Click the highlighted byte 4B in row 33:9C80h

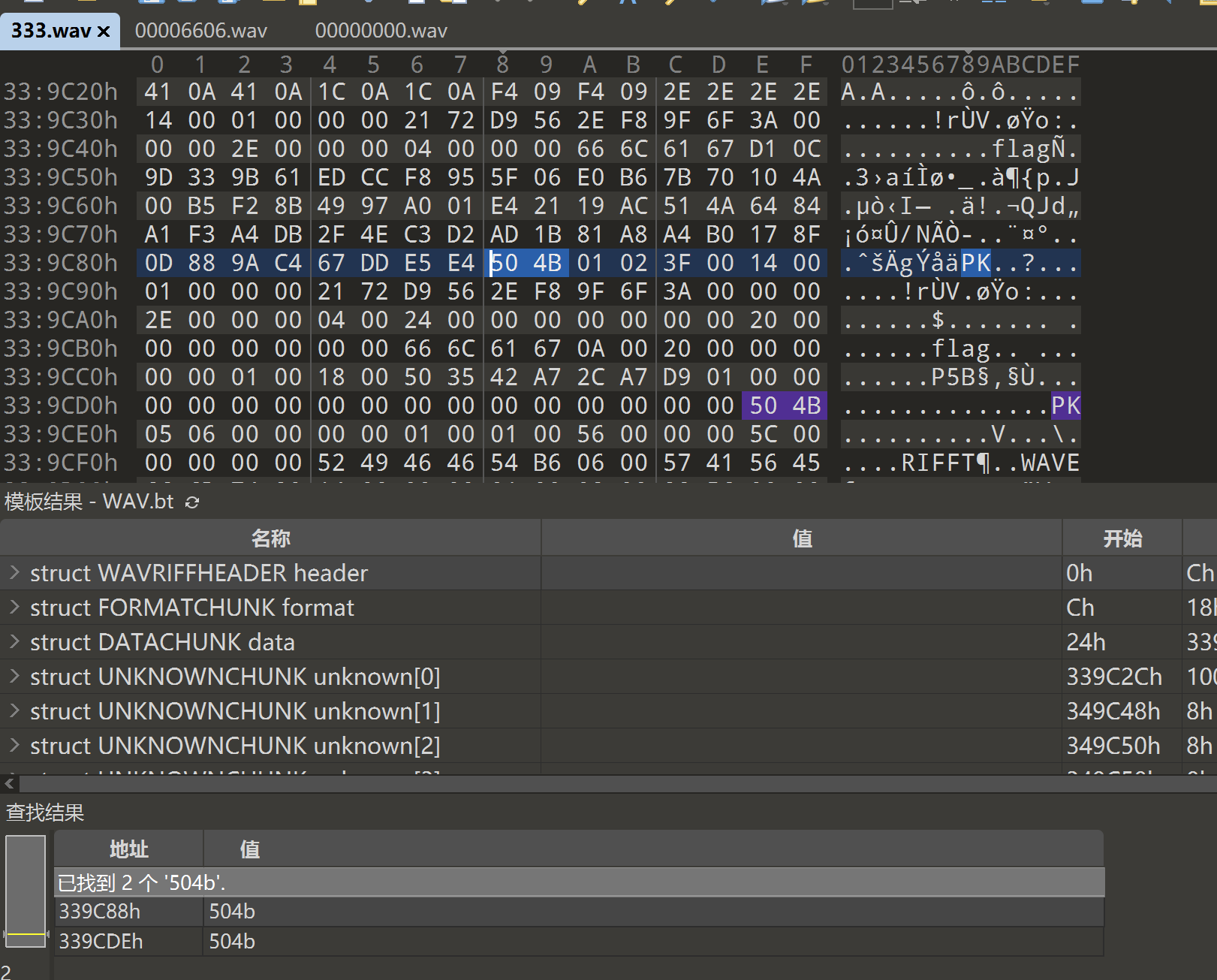tap(547, 263)
